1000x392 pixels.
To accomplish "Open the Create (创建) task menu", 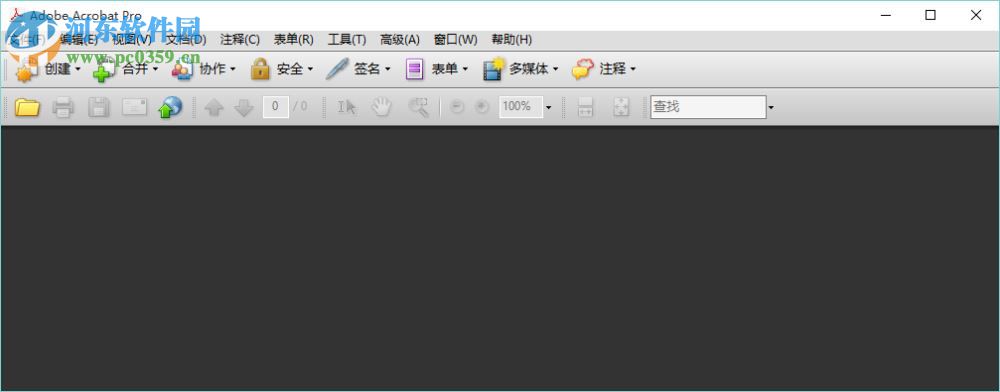I will [48, 69].
